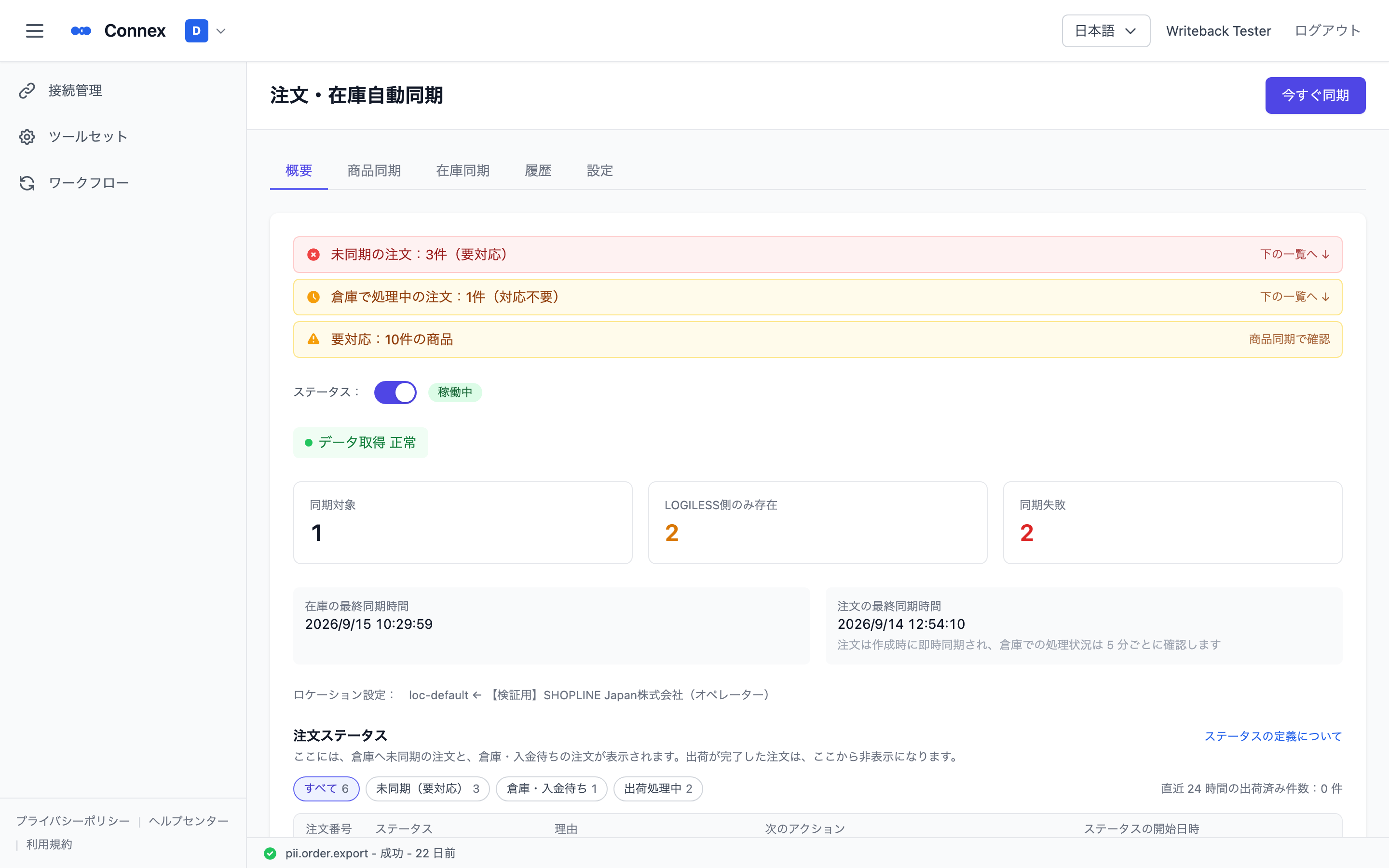Select the 概要 tab
1389x868 pixels.
pos(299,171)
